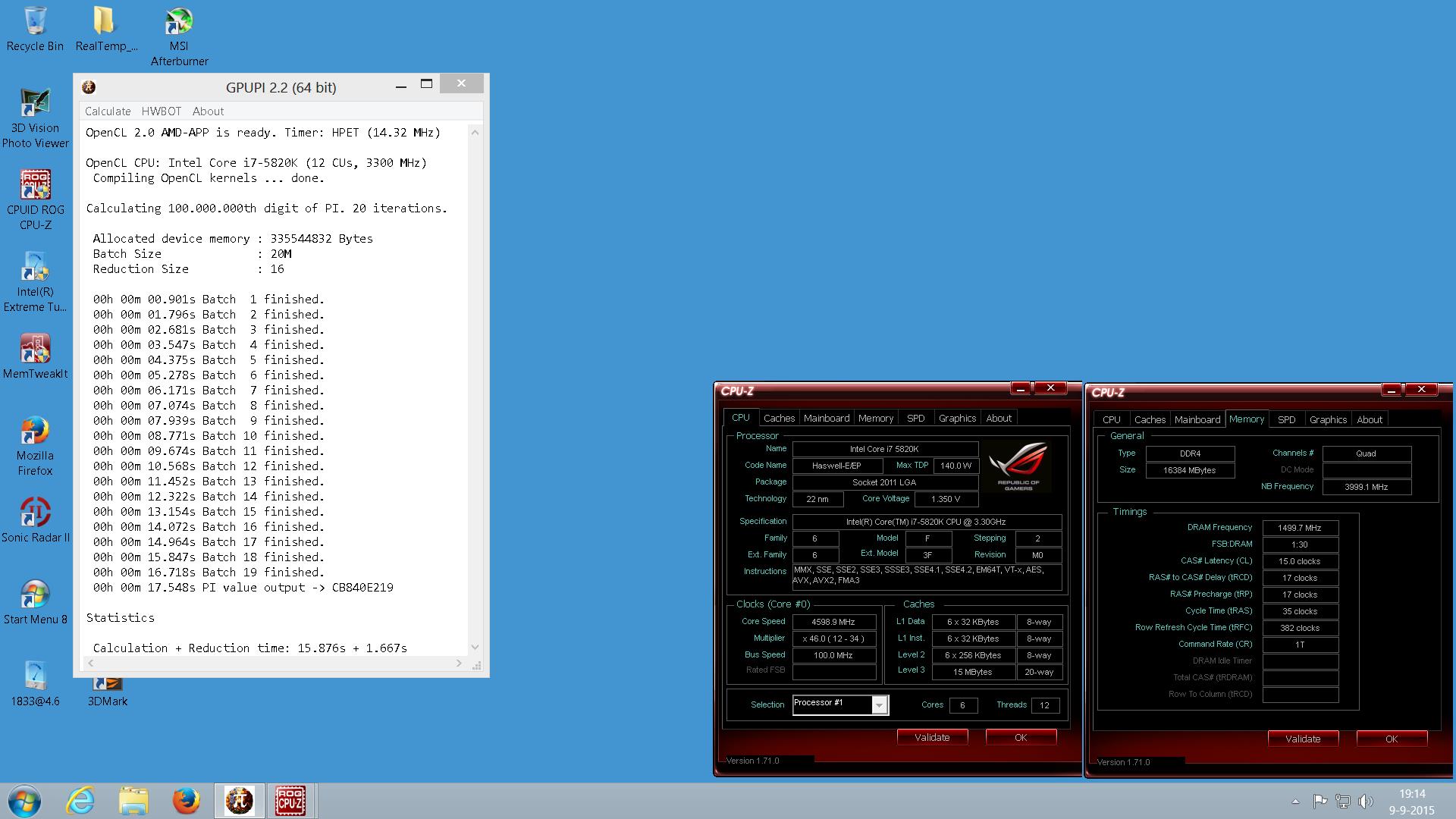1456x819 pixels.
Task: Open the network icon in the tray
Action: tap(1343, 801)
